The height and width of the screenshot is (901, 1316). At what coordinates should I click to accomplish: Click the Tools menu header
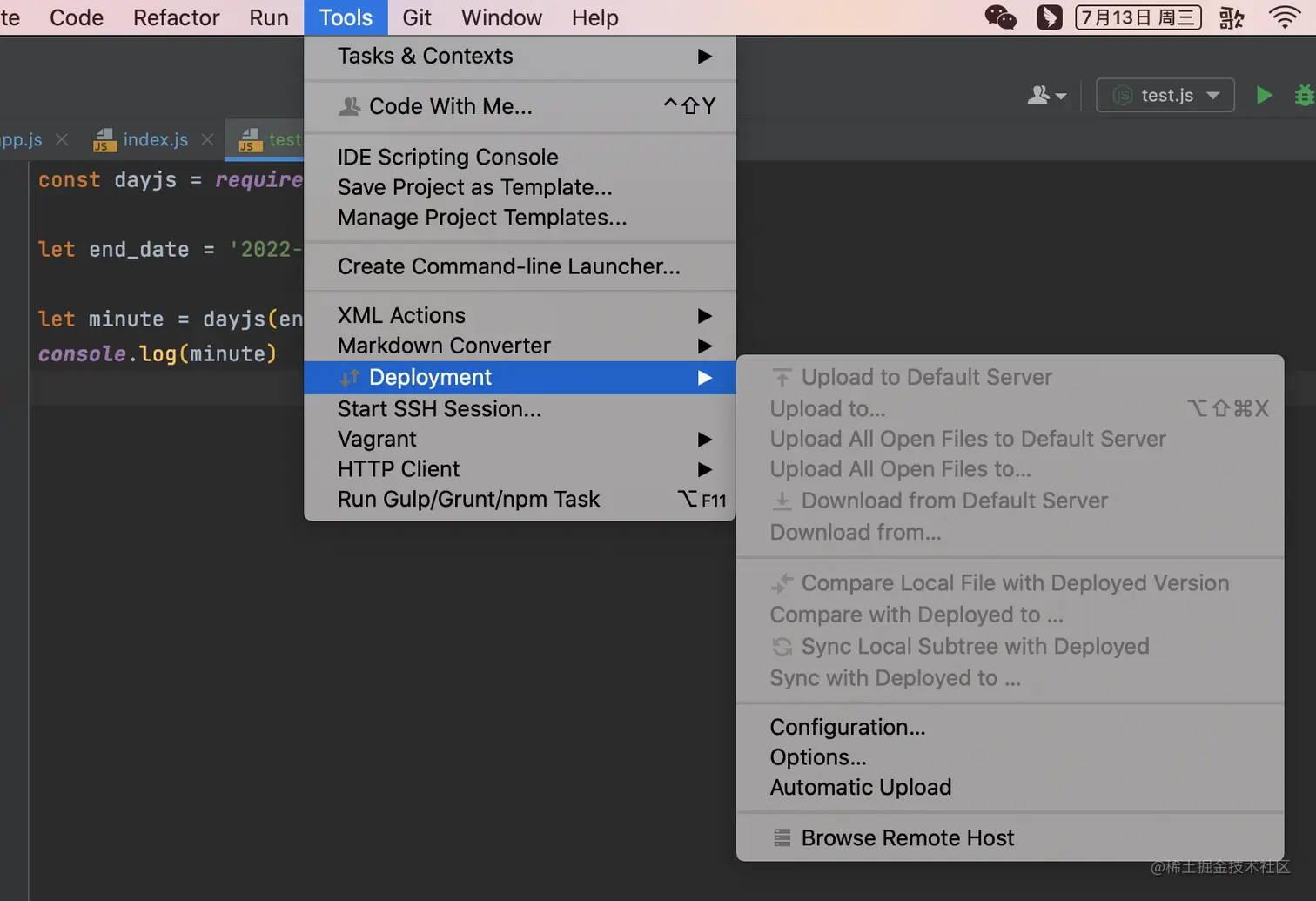(346, 17)
